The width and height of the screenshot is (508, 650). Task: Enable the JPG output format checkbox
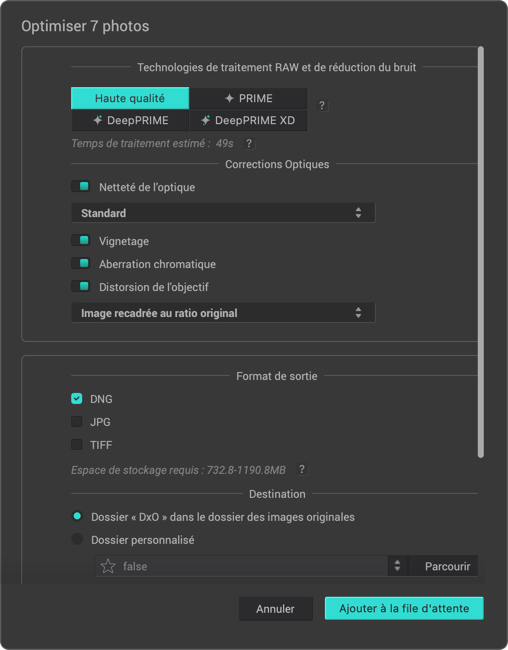(77, 422)
